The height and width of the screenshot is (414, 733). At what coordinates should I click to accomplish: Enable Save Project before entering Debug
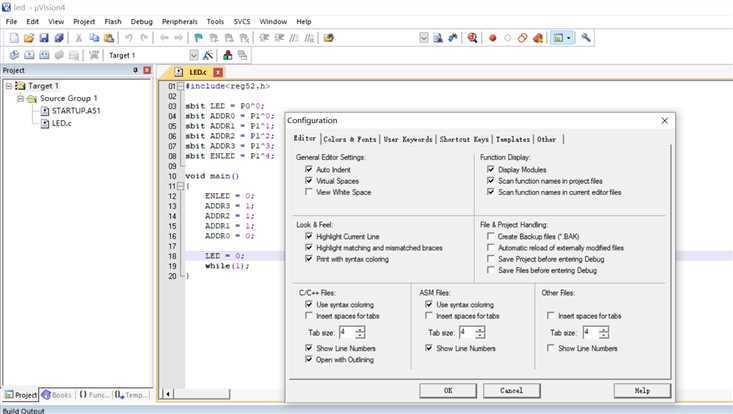490,258
